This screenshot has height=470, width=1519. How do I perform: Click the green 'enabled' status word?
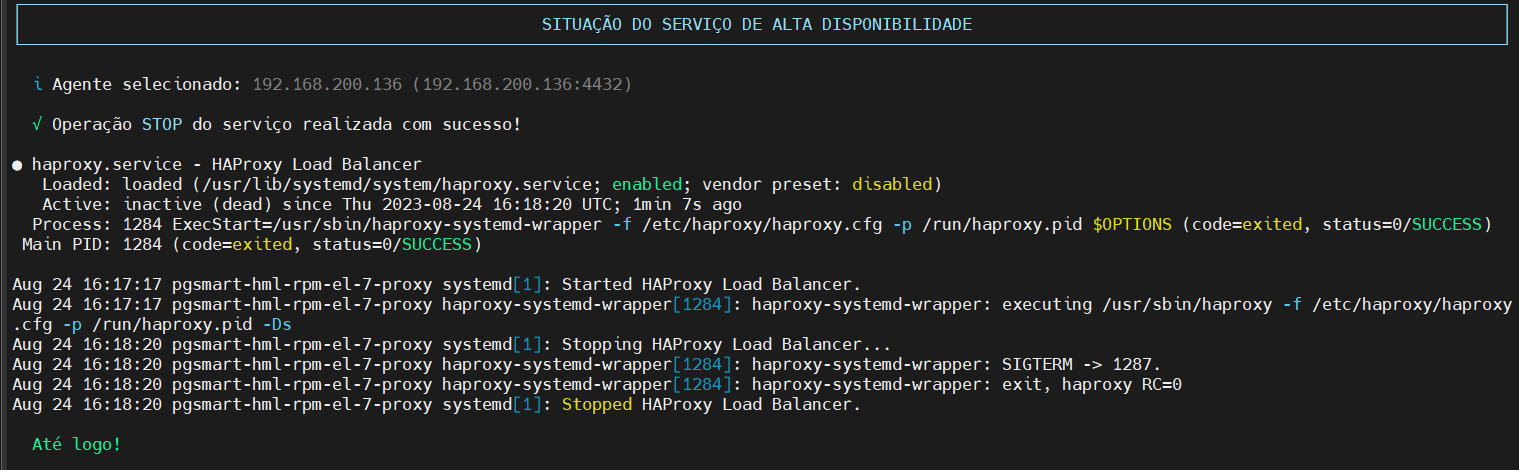tap(647, 184)
